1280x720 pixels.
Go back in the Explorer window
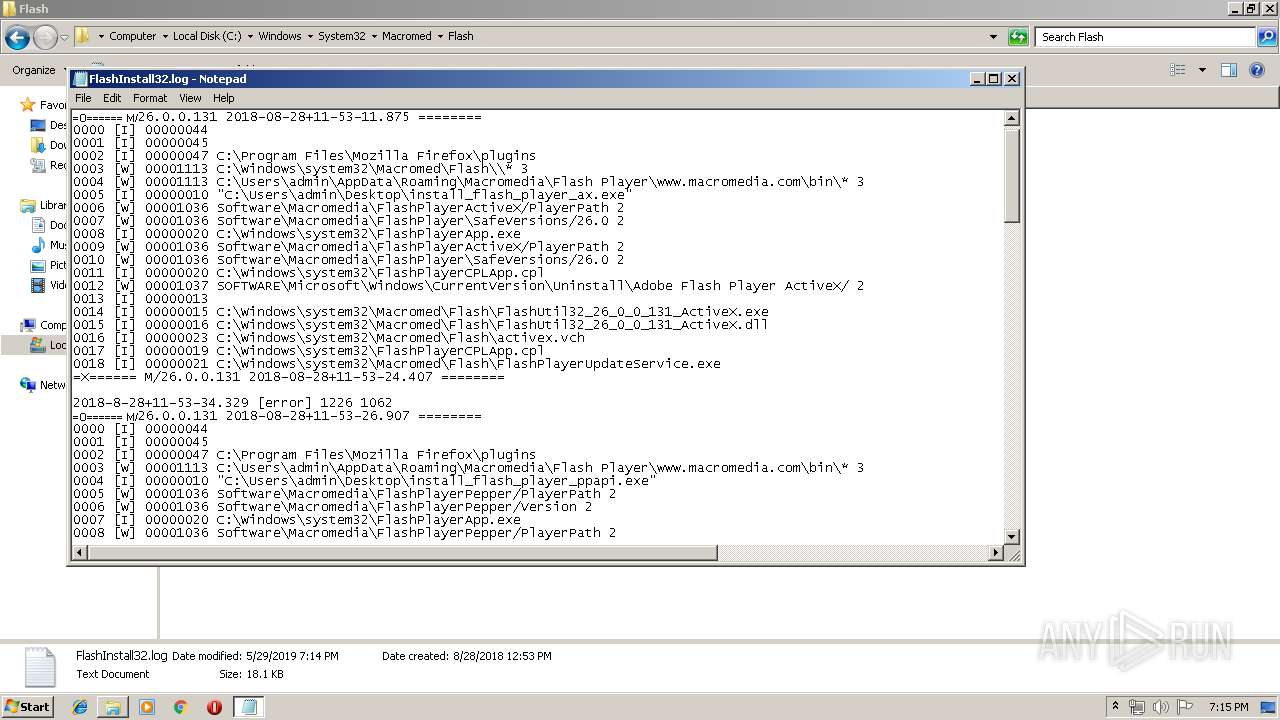[17, 37]
